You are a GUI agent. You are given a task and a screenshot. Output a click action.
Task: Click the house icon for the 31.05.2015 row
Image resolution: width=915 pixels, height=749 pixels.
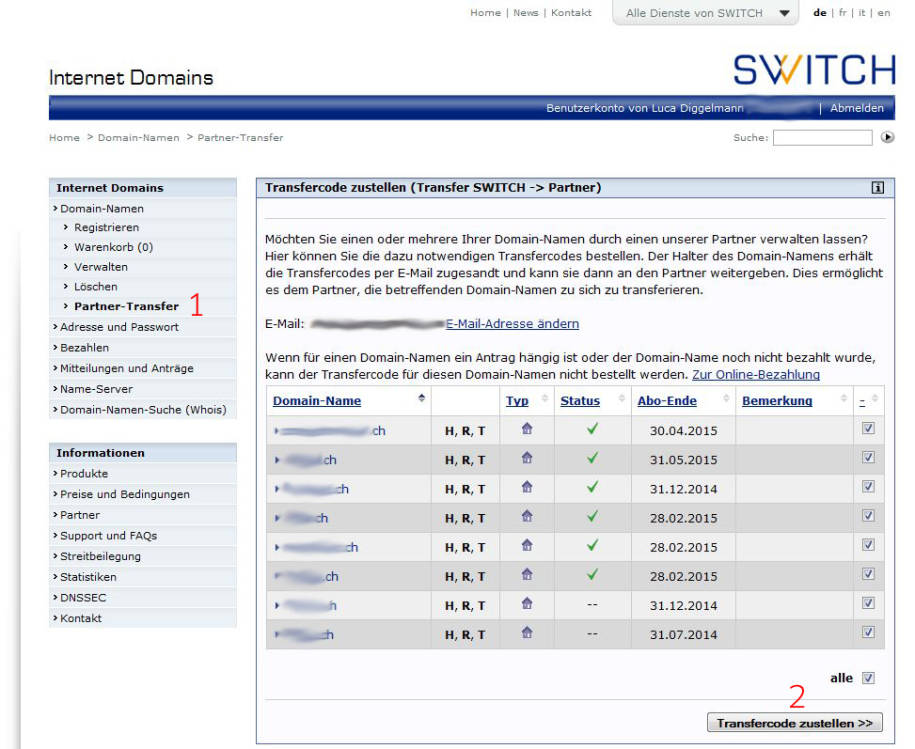click(527, 458)
